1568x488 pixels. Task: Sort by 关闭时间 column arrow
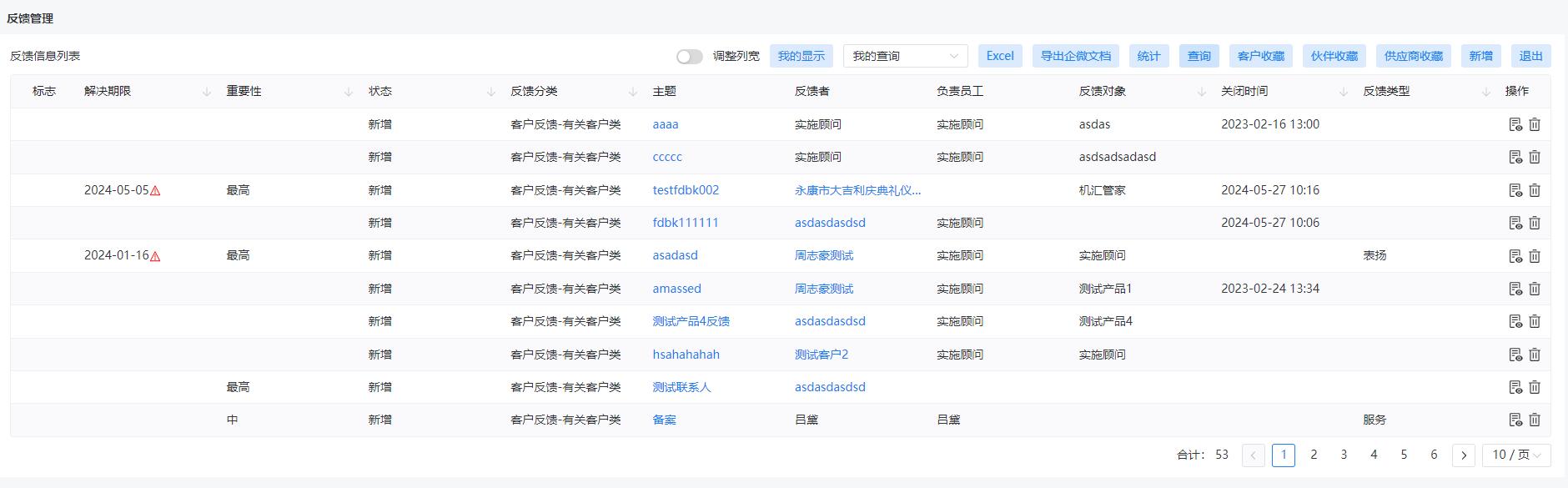[x=1344, y=92]
